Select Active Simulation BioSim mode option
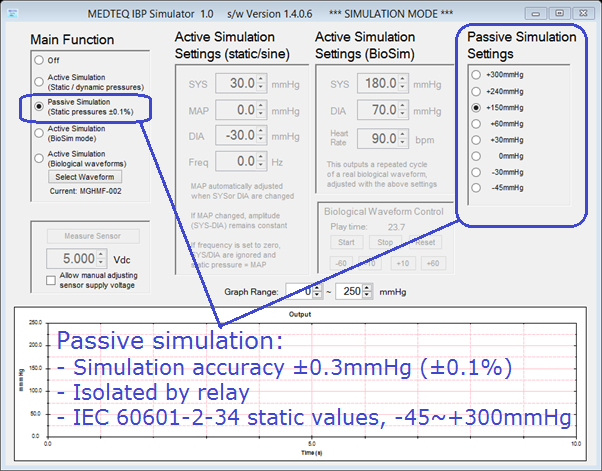Viewport: 602px width, 471px height. [x=39, y=133]
